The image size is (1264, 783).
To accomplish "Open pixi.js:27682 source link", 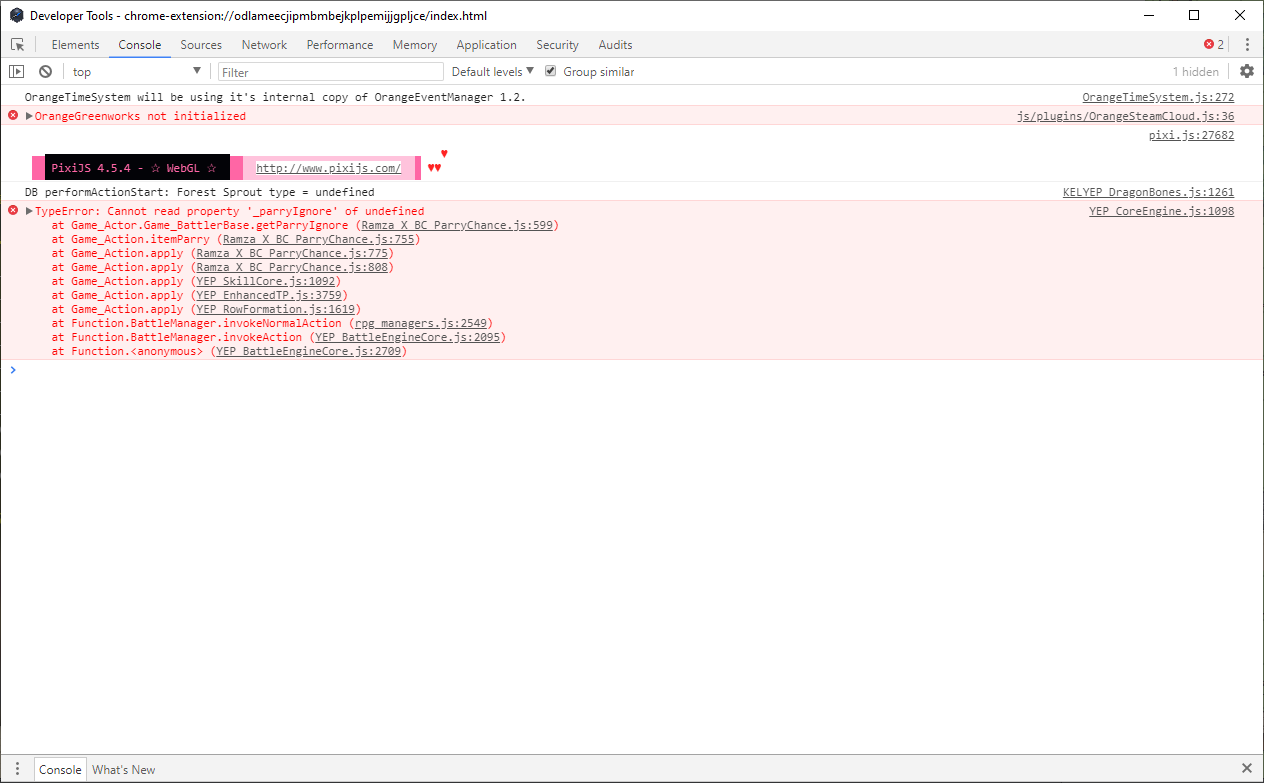I will click(x=1191, y=135).
